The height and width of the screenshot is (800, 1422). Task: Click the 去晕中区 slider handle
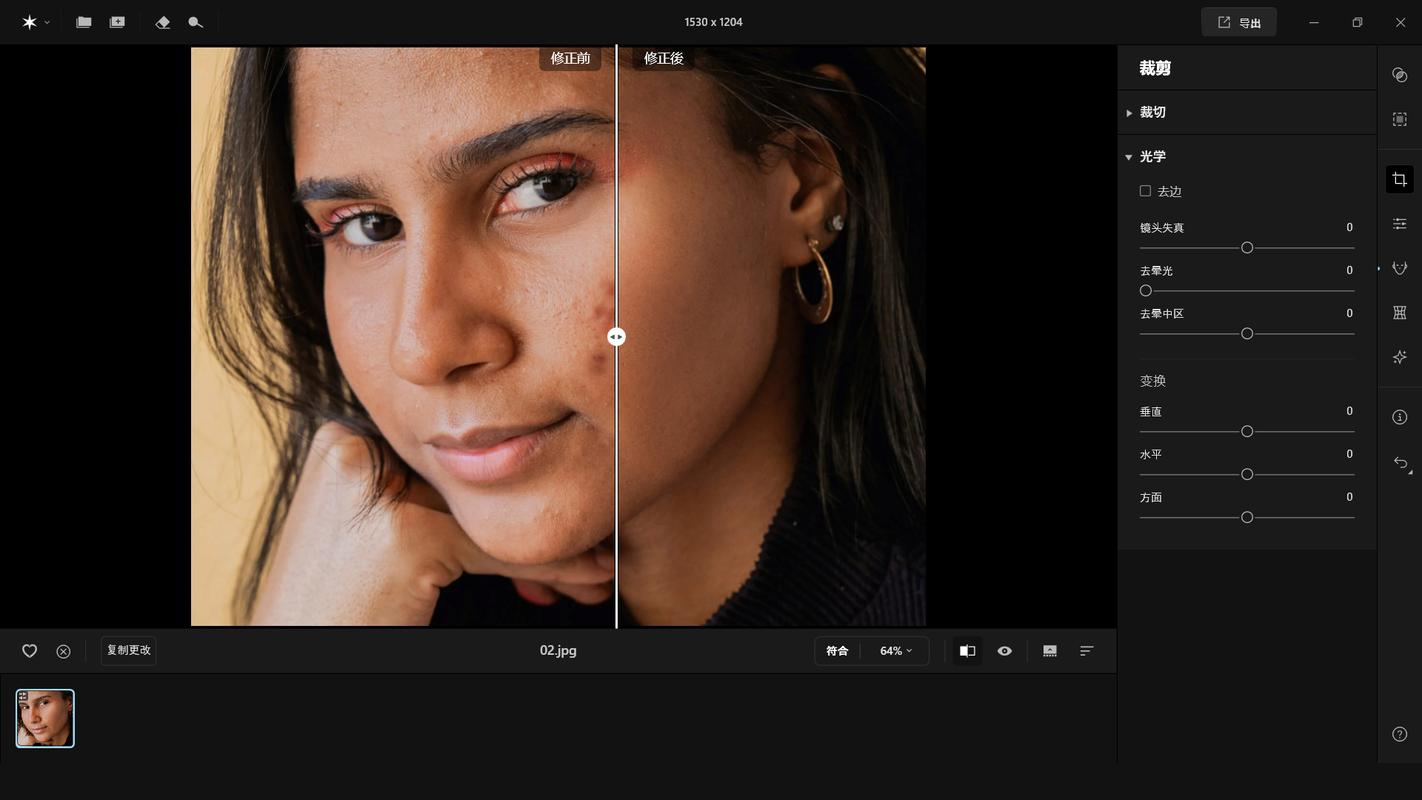(x=1247, y=333)
